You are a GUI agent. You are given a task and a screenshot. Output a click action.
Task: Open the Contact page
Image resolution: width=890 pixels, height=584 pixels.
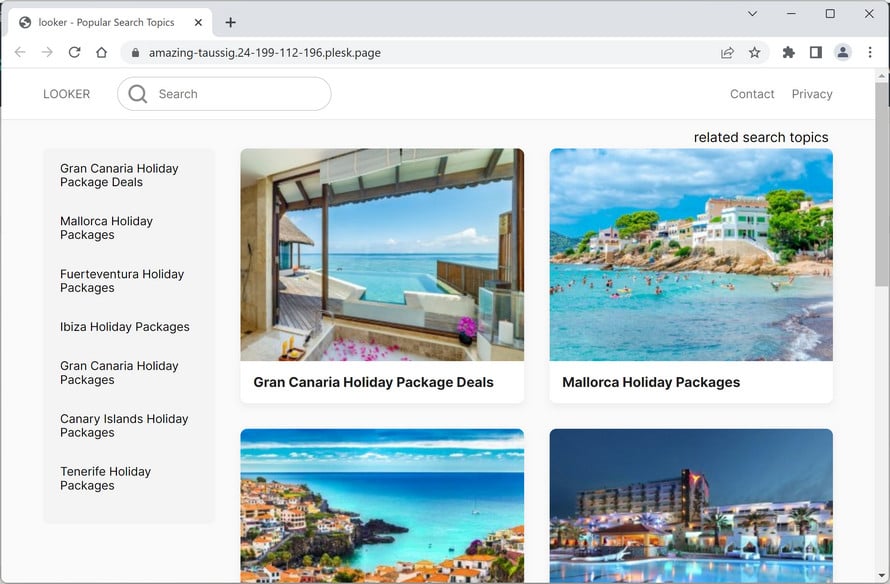point(752,94)
